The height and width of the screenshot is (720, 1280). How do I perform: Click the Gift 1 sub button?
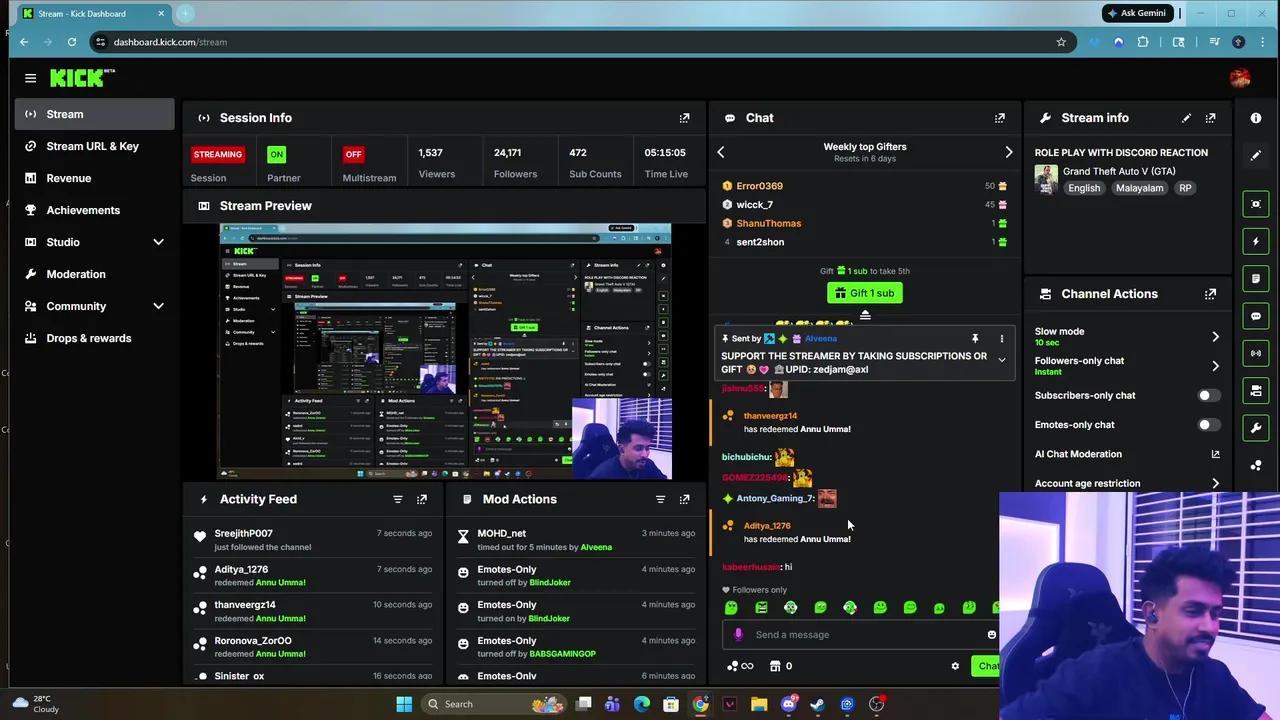coord(864,293)
